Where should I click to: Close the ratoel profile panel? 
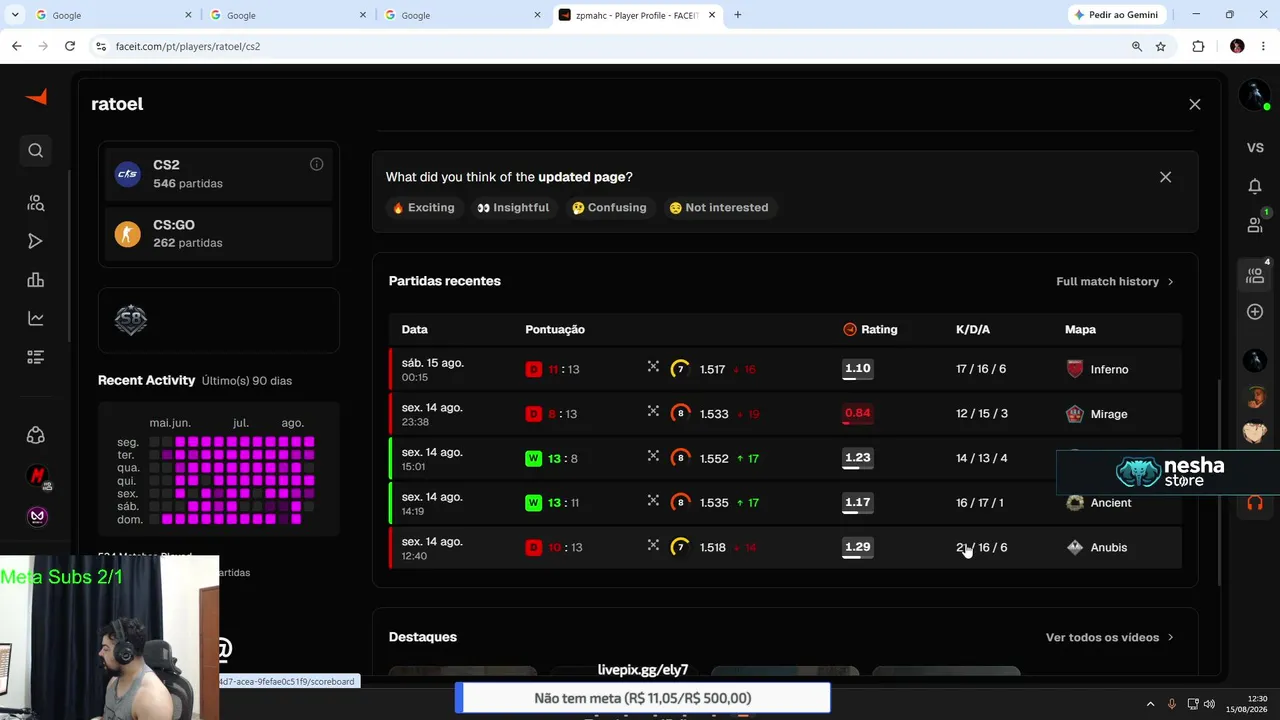tap(1195, 104)
